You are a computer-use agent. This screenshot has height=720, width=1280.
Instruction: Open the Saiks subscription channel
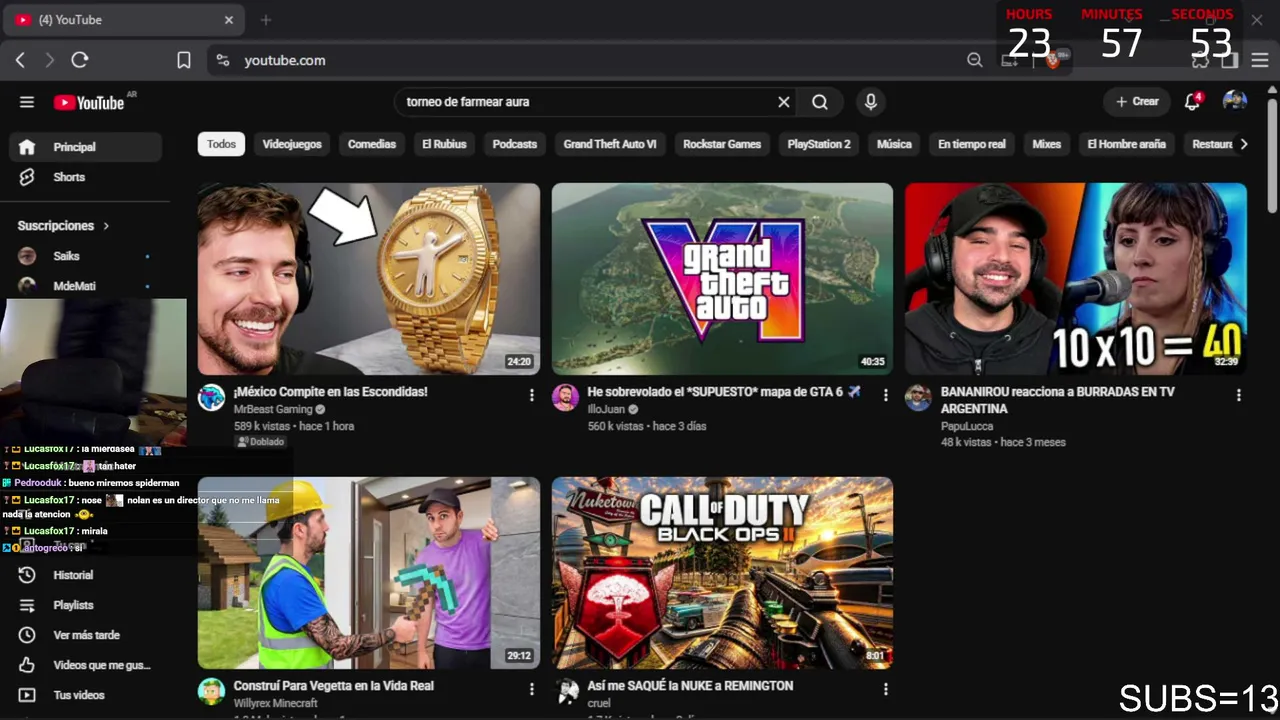tap(86, 256)
